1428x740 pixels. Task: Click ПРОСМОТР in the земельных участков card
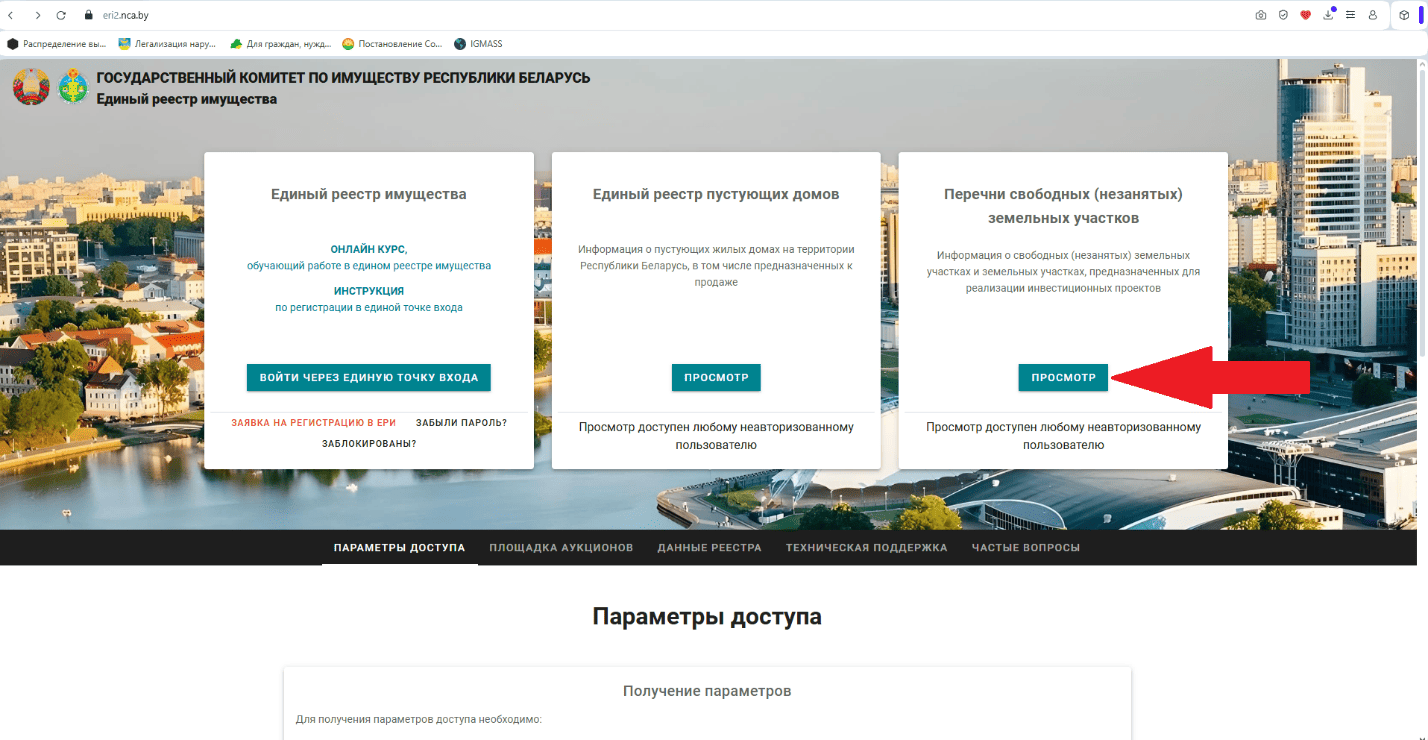tap(1063, 378)
